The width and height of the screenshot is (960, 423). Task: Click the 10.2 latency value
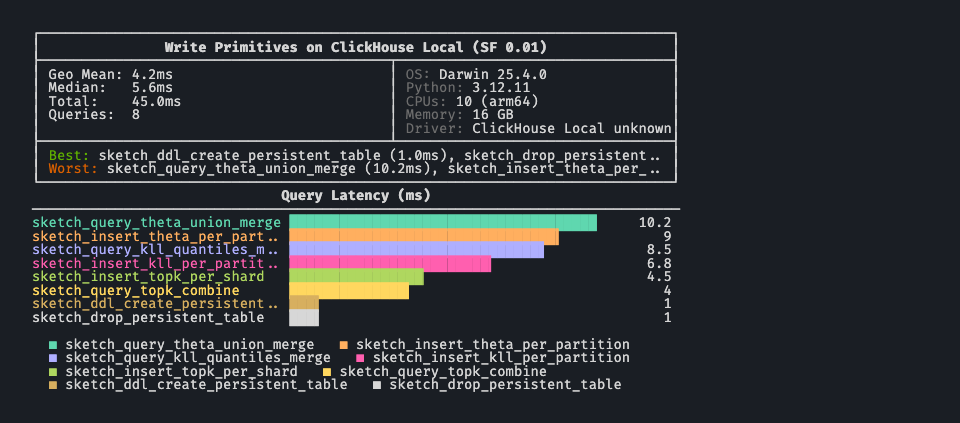pos(655,223)
